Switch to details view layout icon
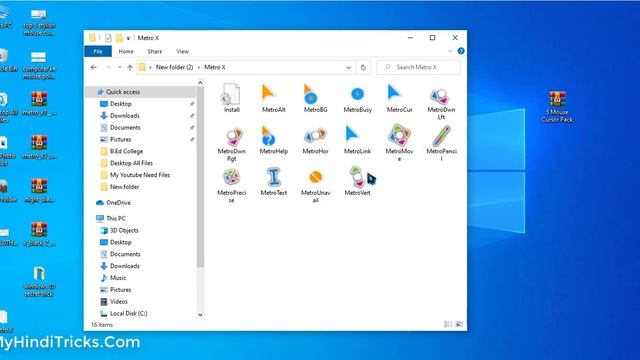This screenshot has width=640, height=360. pyautogui.click(x=448, y=324)
